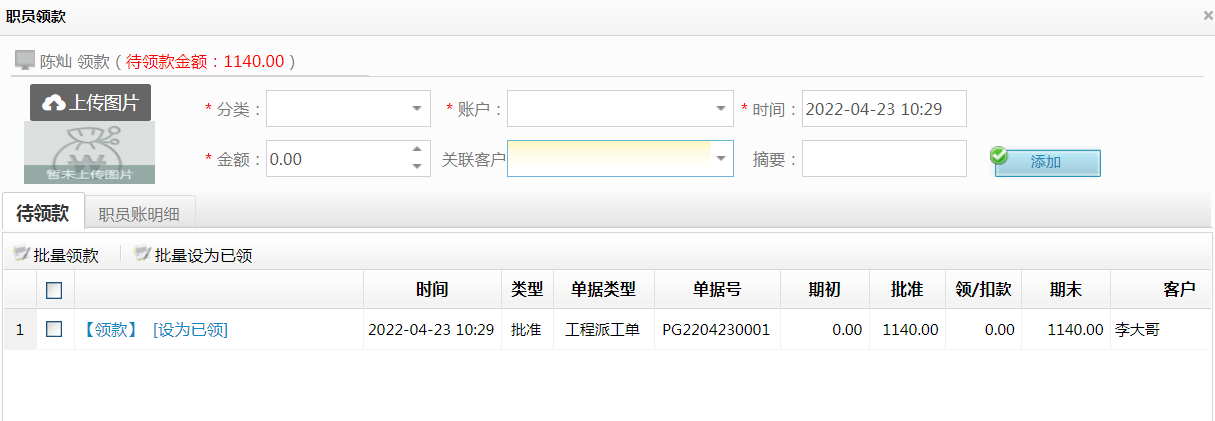Select the 待领款 tab

point(43,213)
